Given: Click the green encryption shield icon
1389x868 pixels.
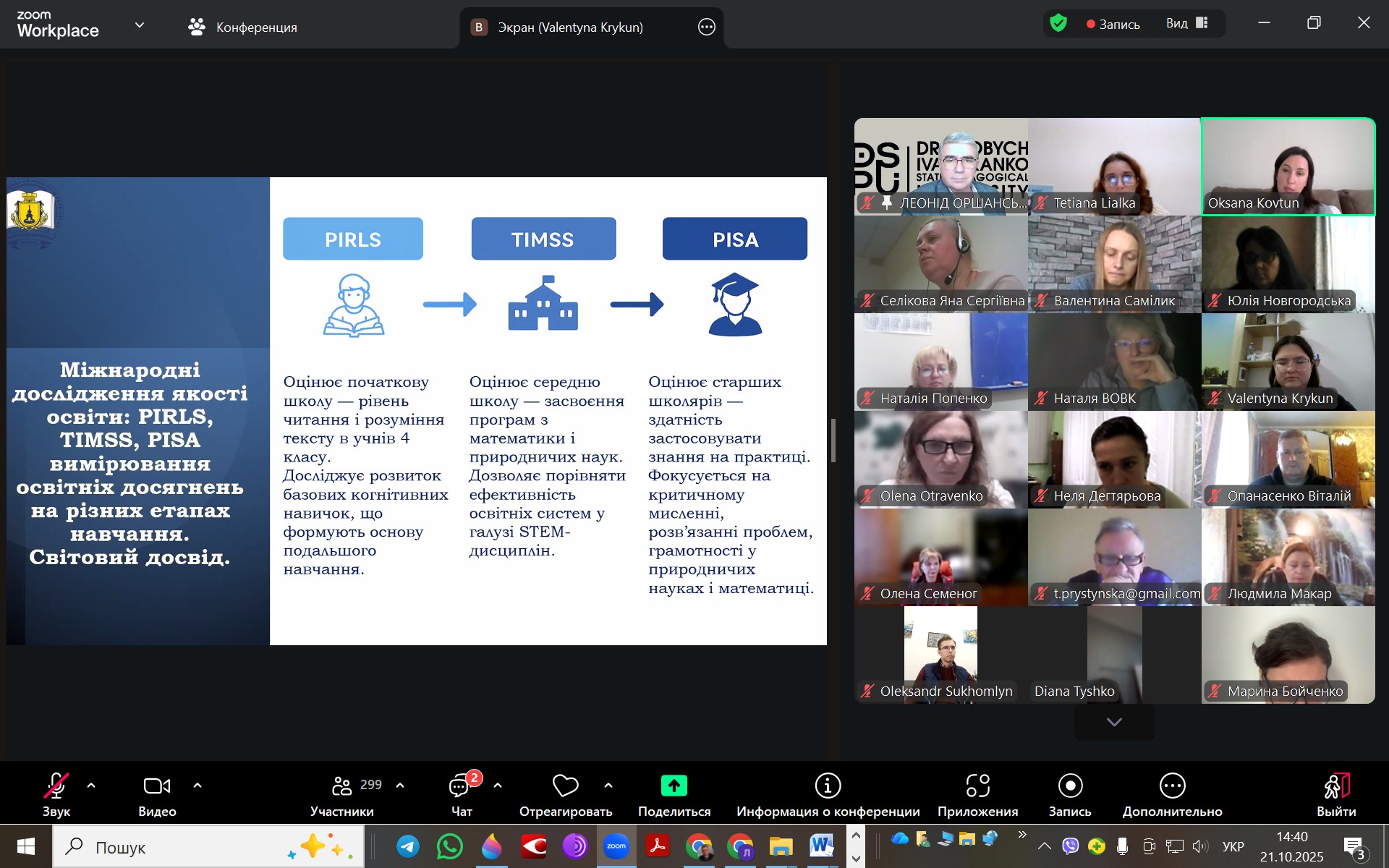Looking at the screenshot, I should point(1058,23).
